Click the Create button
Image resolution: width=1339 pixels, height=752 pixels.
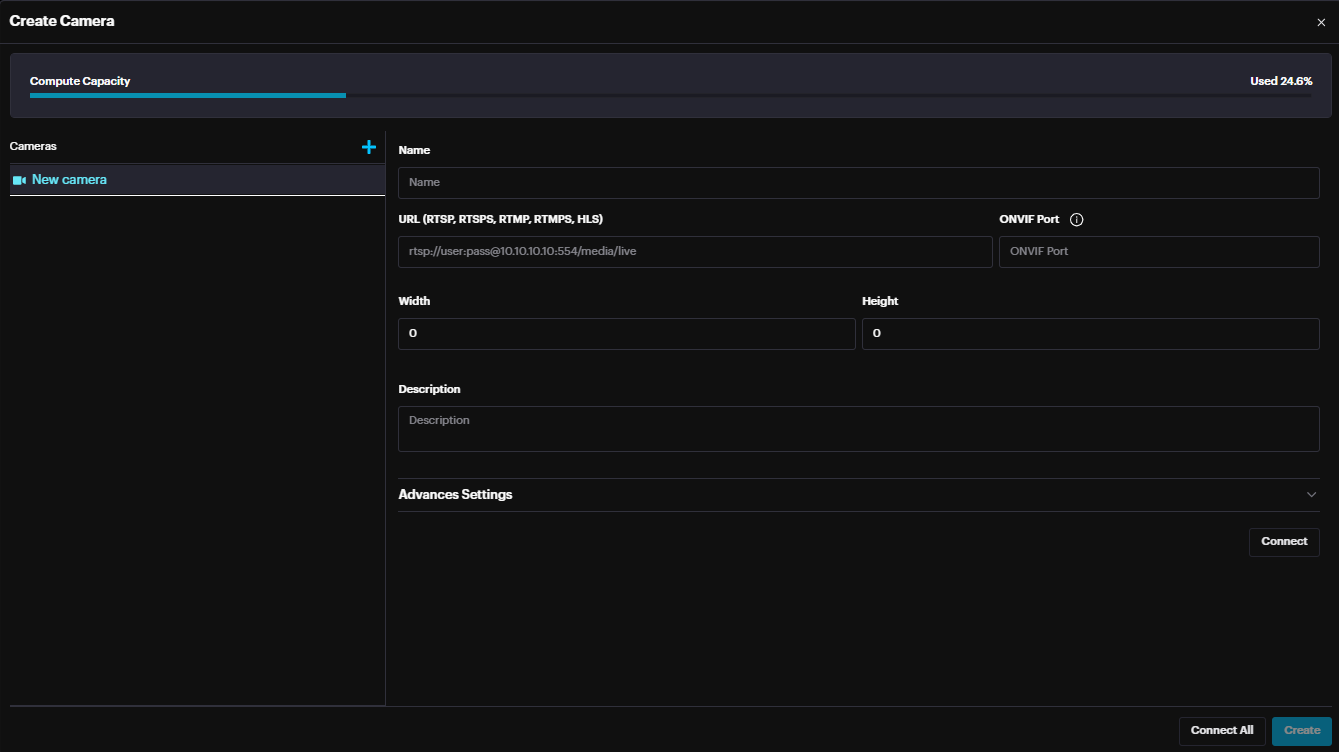click(1301, 731)
